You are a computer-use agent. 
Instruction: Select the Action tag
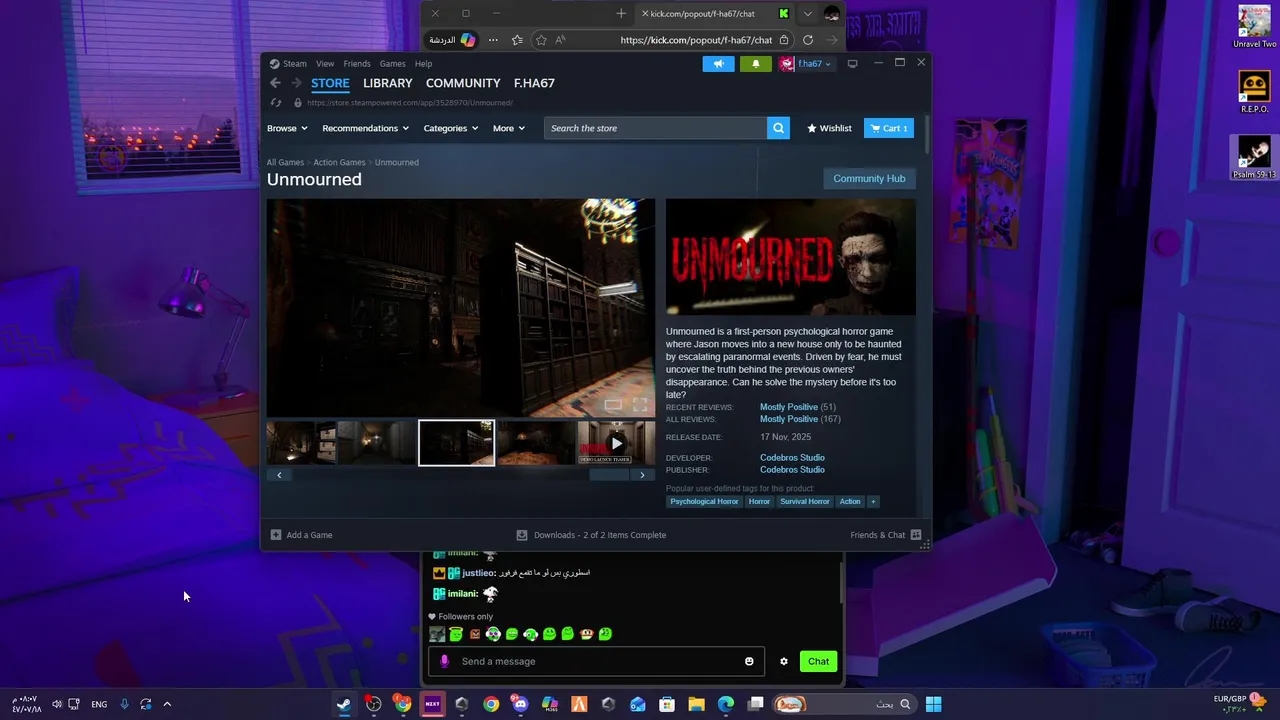[850, 502]
